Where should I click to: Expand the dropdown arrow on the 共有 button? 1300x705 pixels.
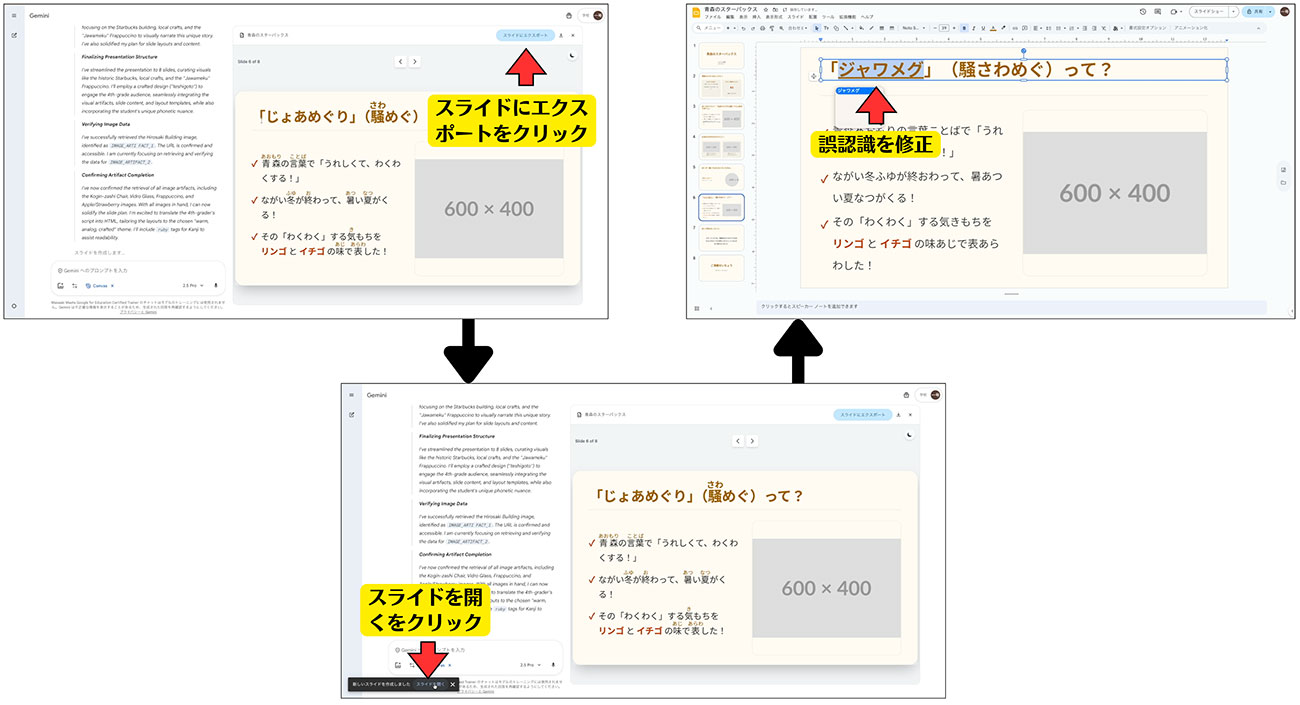point(1270,11)
